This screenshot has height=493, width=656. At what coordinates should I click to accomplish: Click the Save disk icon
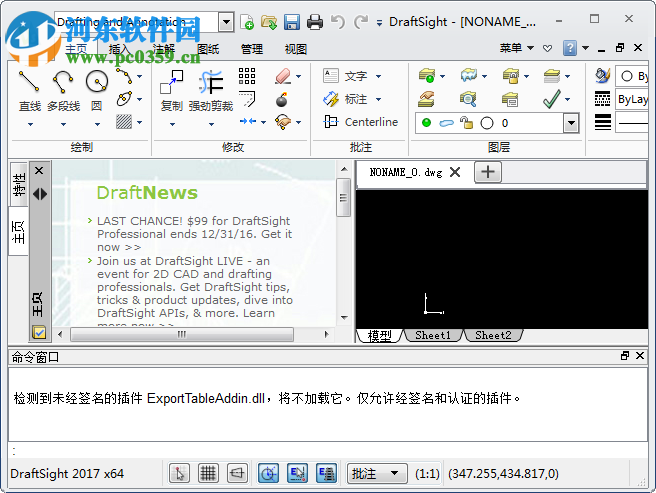(x=292, y=22)
